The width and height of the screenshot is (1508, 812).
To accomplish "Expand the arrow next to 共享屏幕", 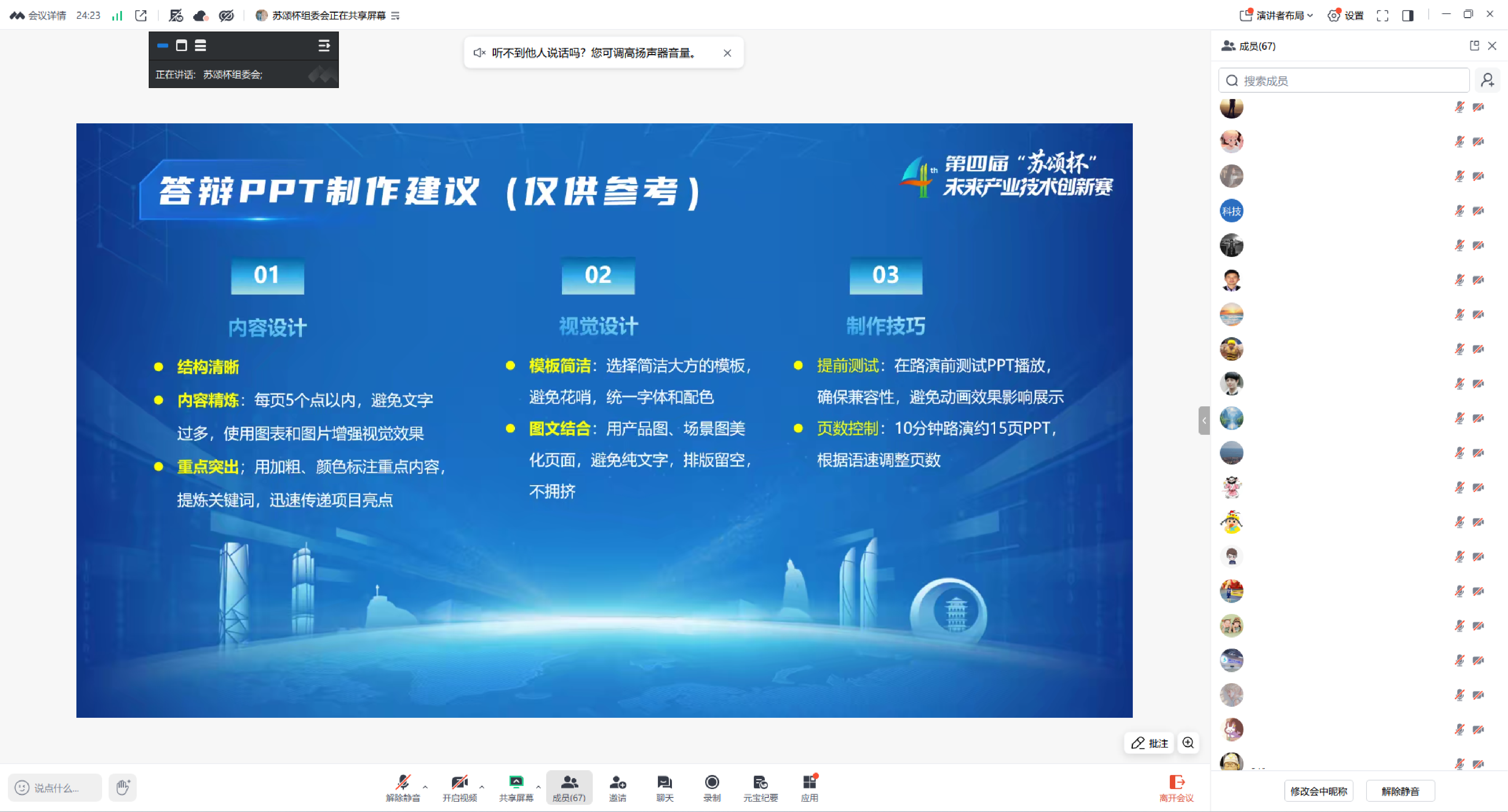I will pyautogui.click(x=538, y=787).
